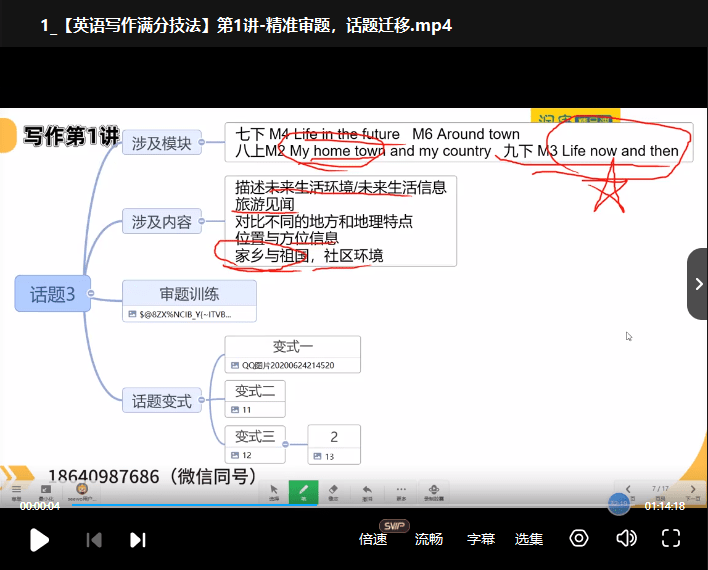Skip to the previous video
708x570 pixels.
point(94,540)
